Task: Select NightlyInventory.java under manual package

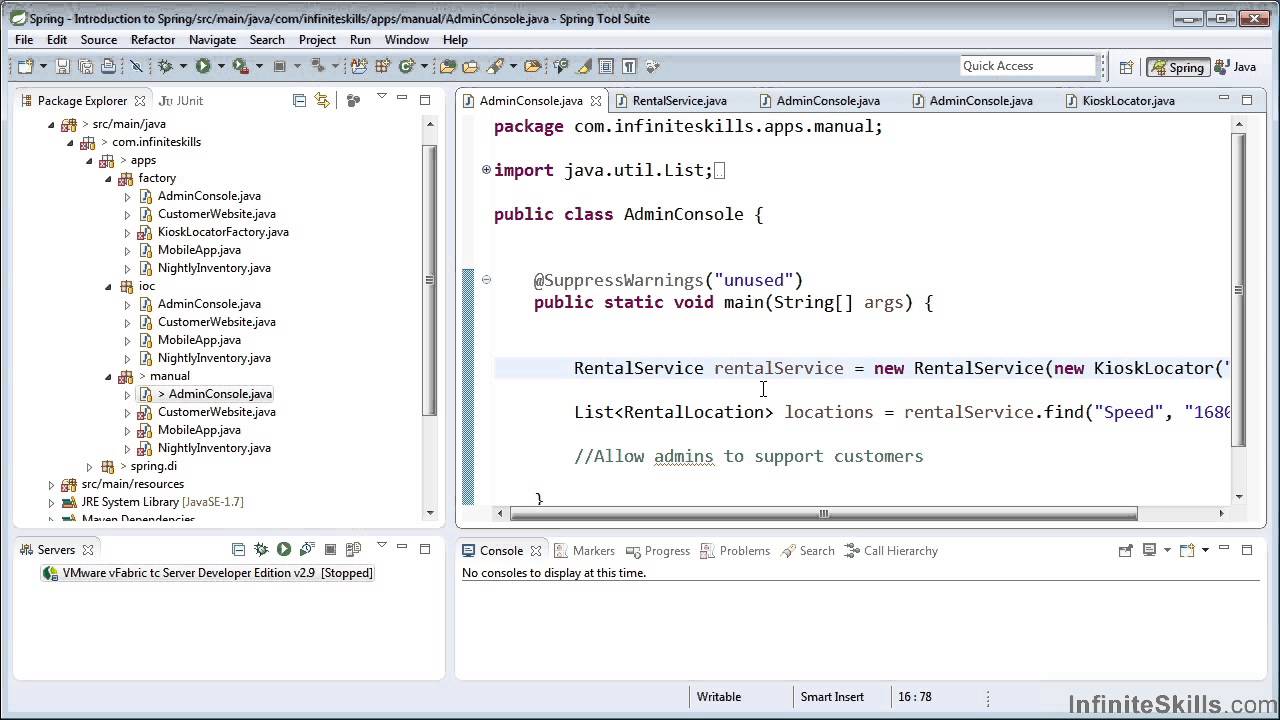Action: point(204,448)
